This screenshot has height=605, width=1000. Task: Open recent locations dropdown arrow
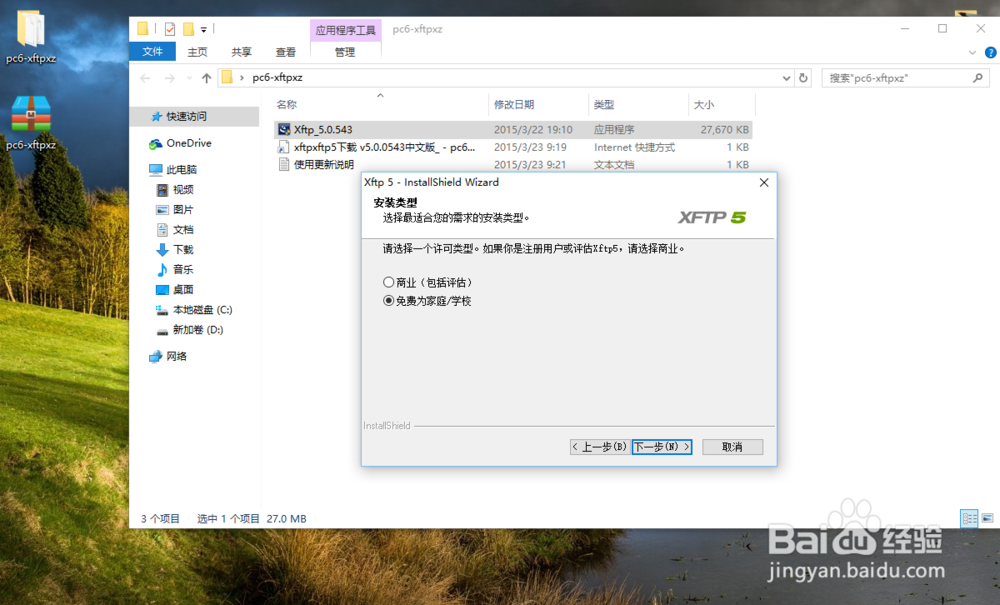(189, 78)
